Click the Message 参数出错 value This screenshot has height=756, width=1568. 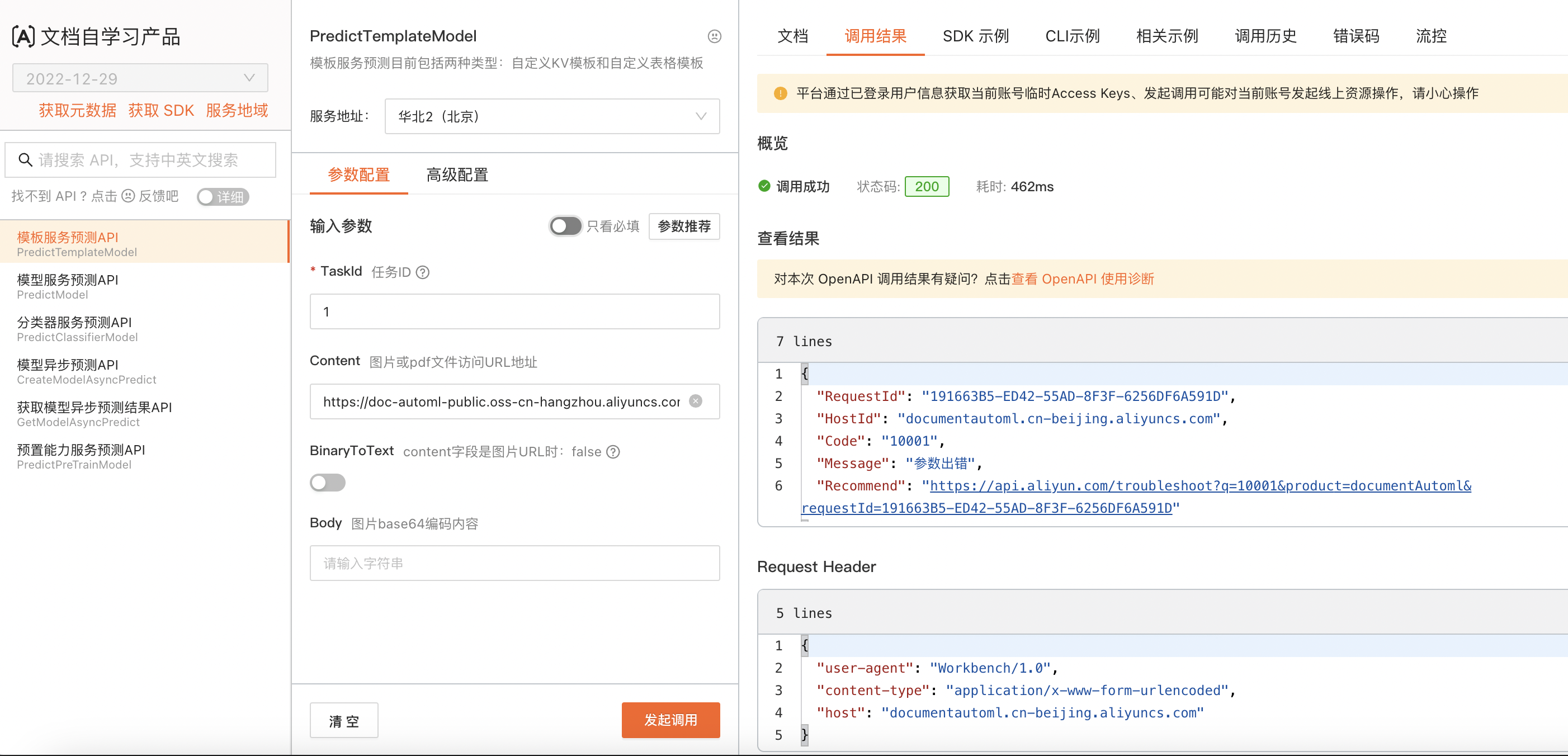pyautogui.click(x=940, y=463)
